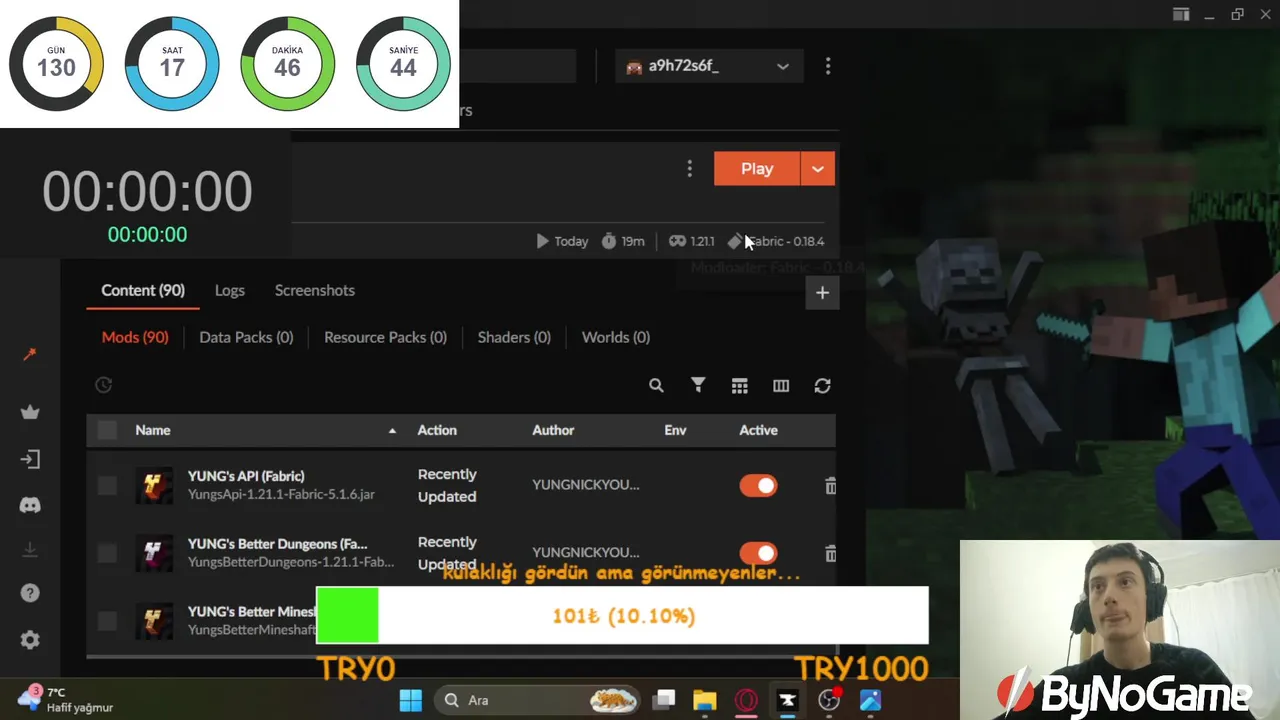
Task: Delete YUNG's API (Fabric) with trash icon
Action: coord(830,486)
